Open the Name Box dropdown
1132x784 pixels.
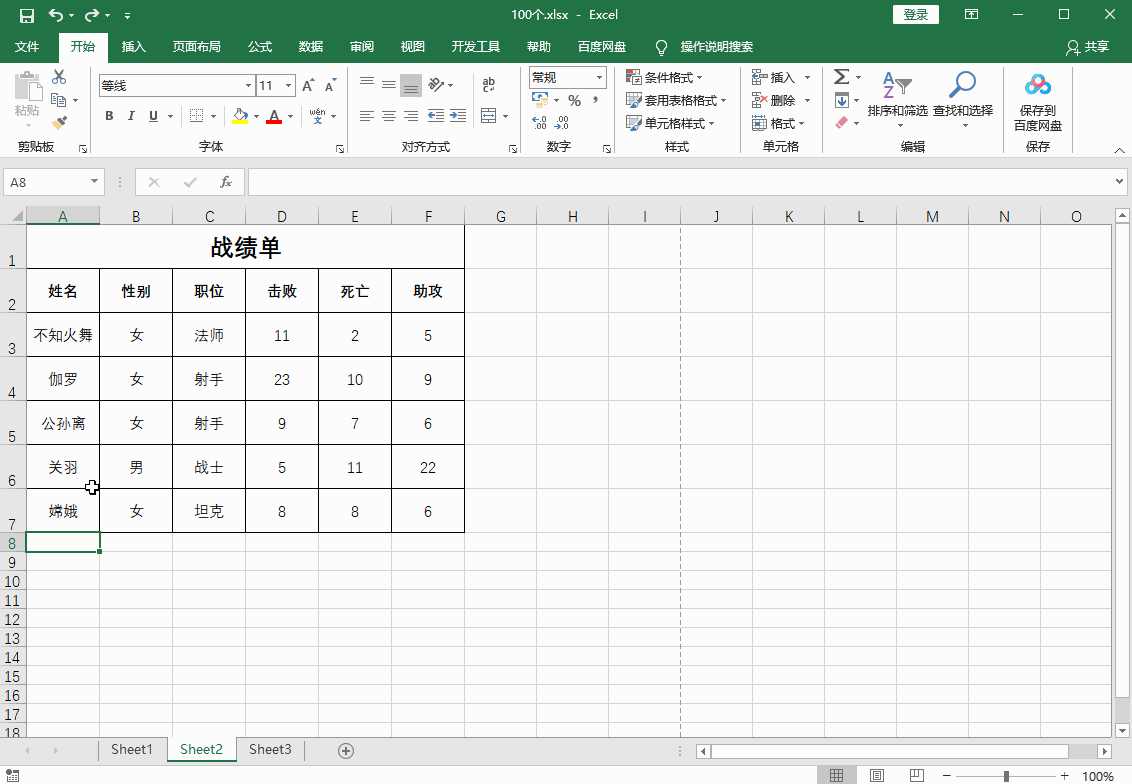tap(94, 182)
